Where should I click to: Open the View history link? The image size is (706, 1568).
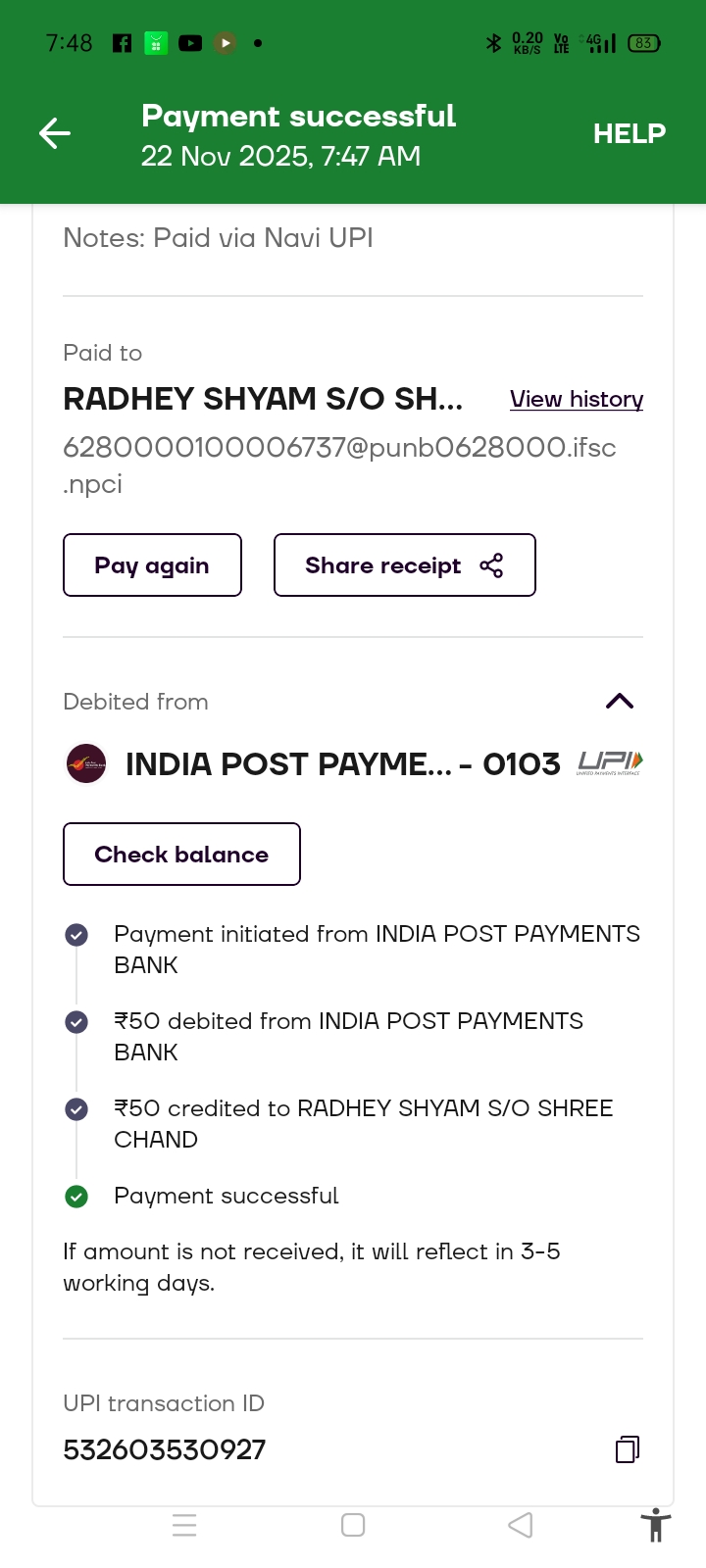[x=577, y=399]
